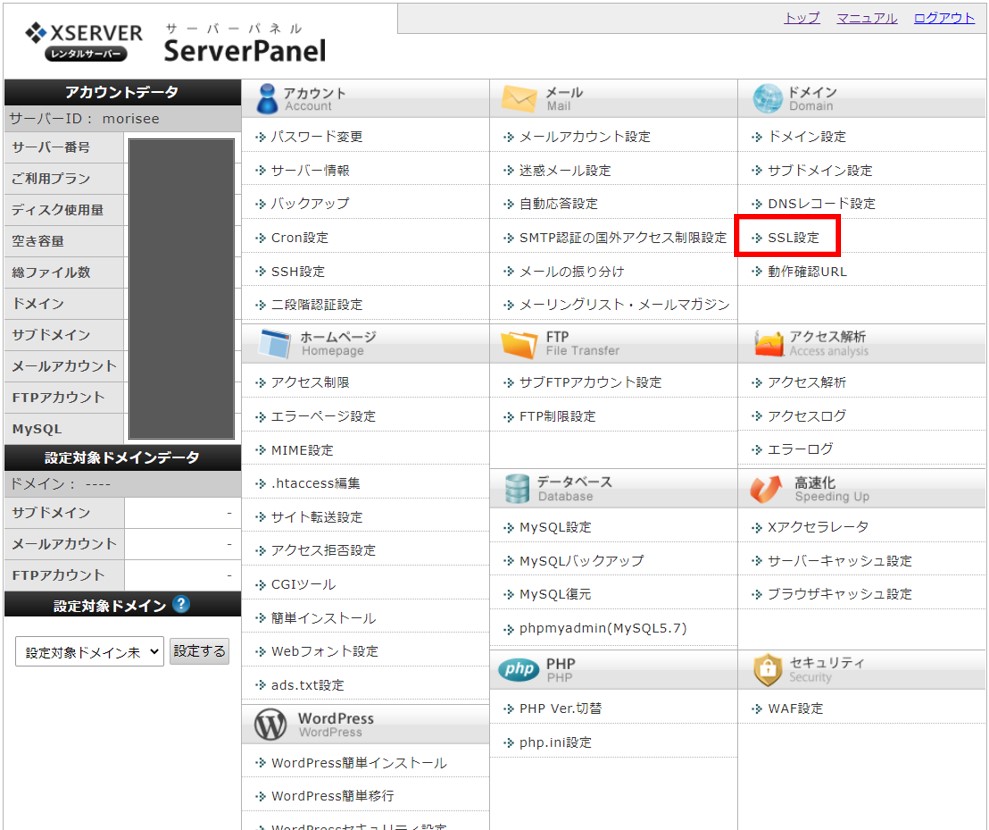
Task: Open DNSレコード設定
Action: tap(821, 204)
